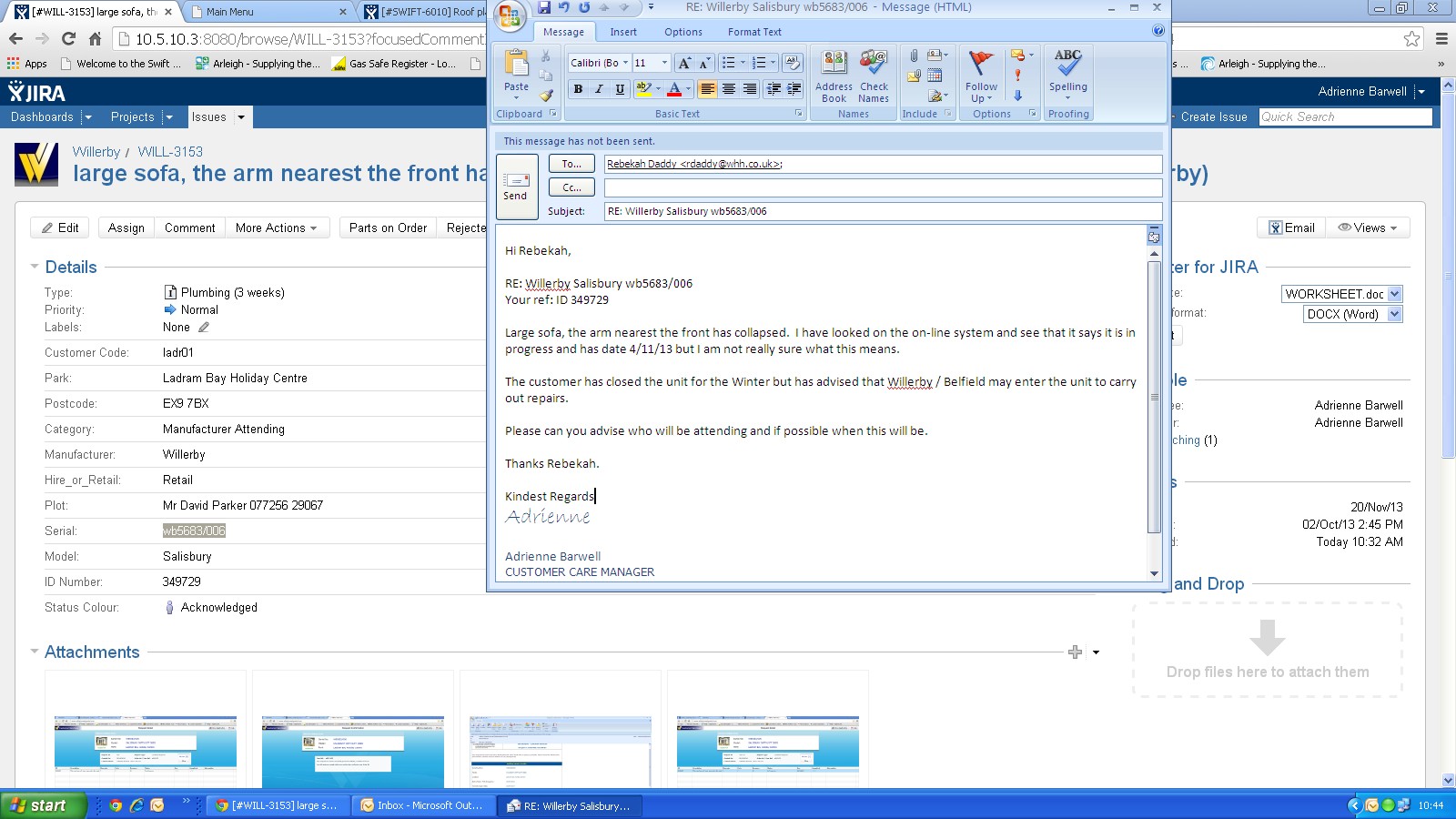Open the Address Book

834,76
